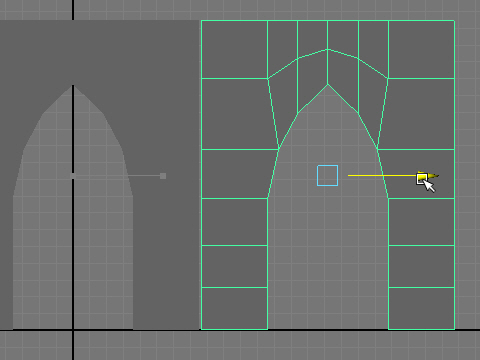The width and height of the screenshot is (480, 360).
Task: Click the apex vertex of the wireframe arch opening
Action: click(328, 84)
